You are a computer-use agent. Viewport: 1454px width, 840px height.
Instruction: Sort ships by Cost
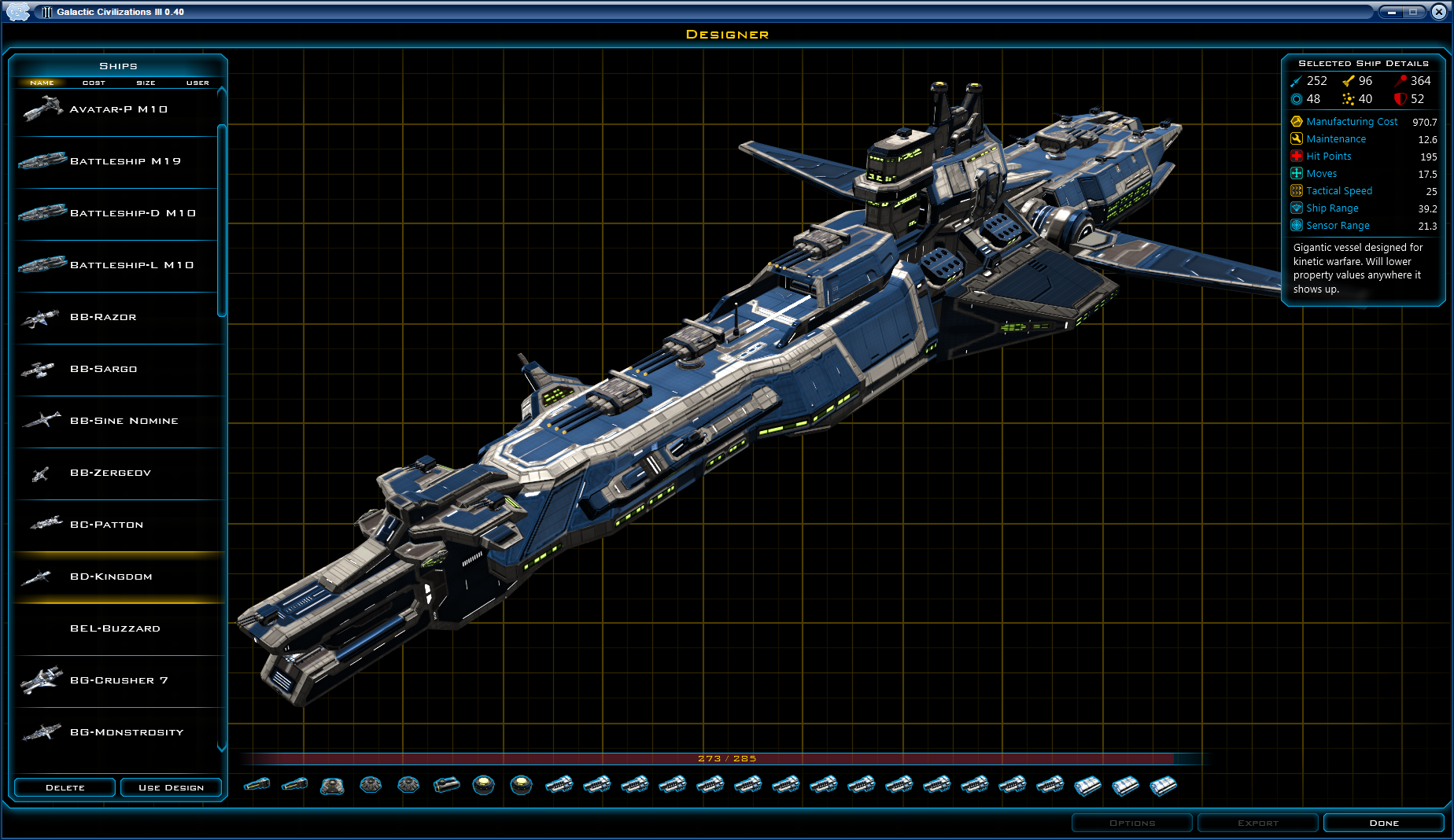(94, 83)
